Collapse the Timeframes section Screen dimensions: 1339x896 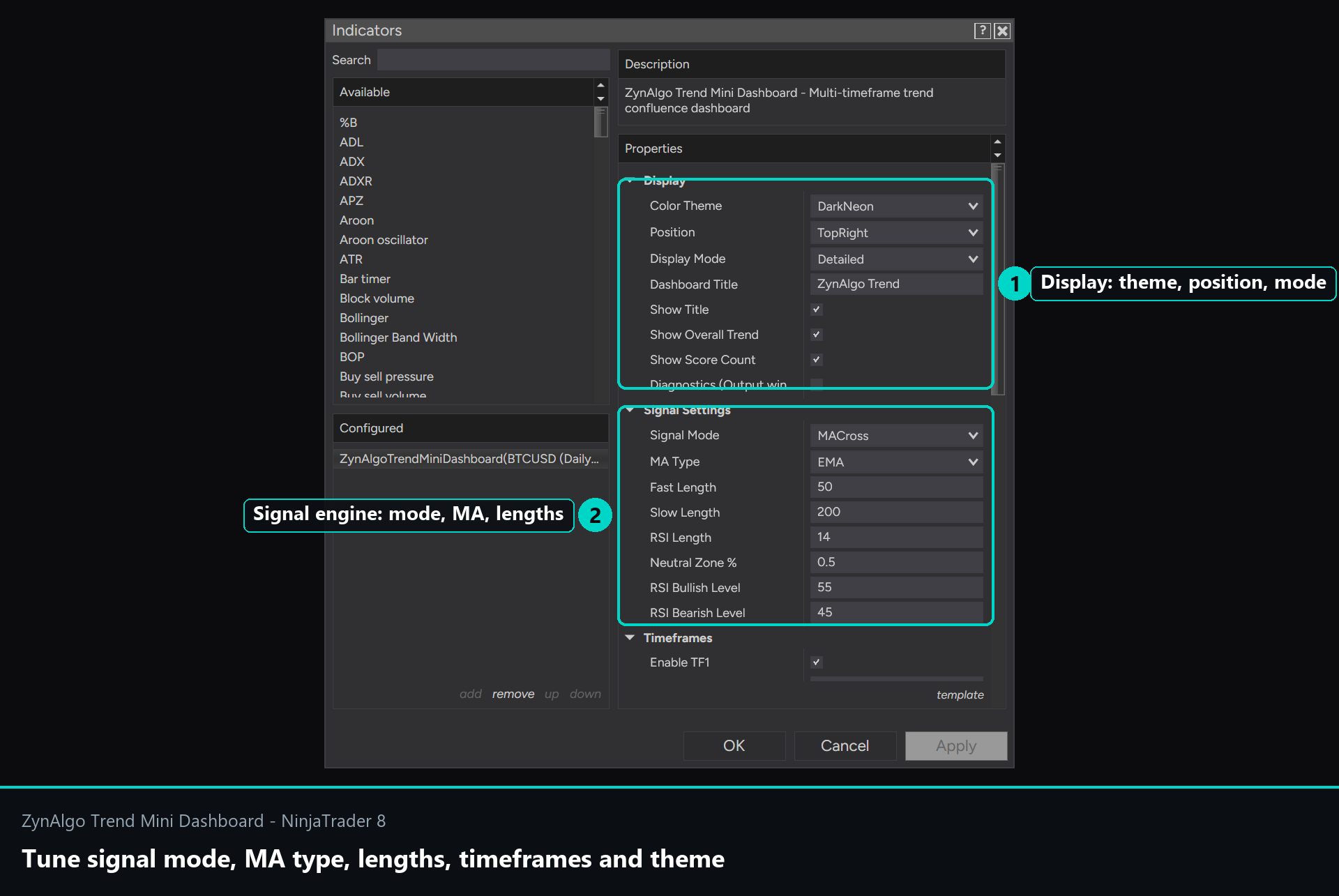[630, 638]
